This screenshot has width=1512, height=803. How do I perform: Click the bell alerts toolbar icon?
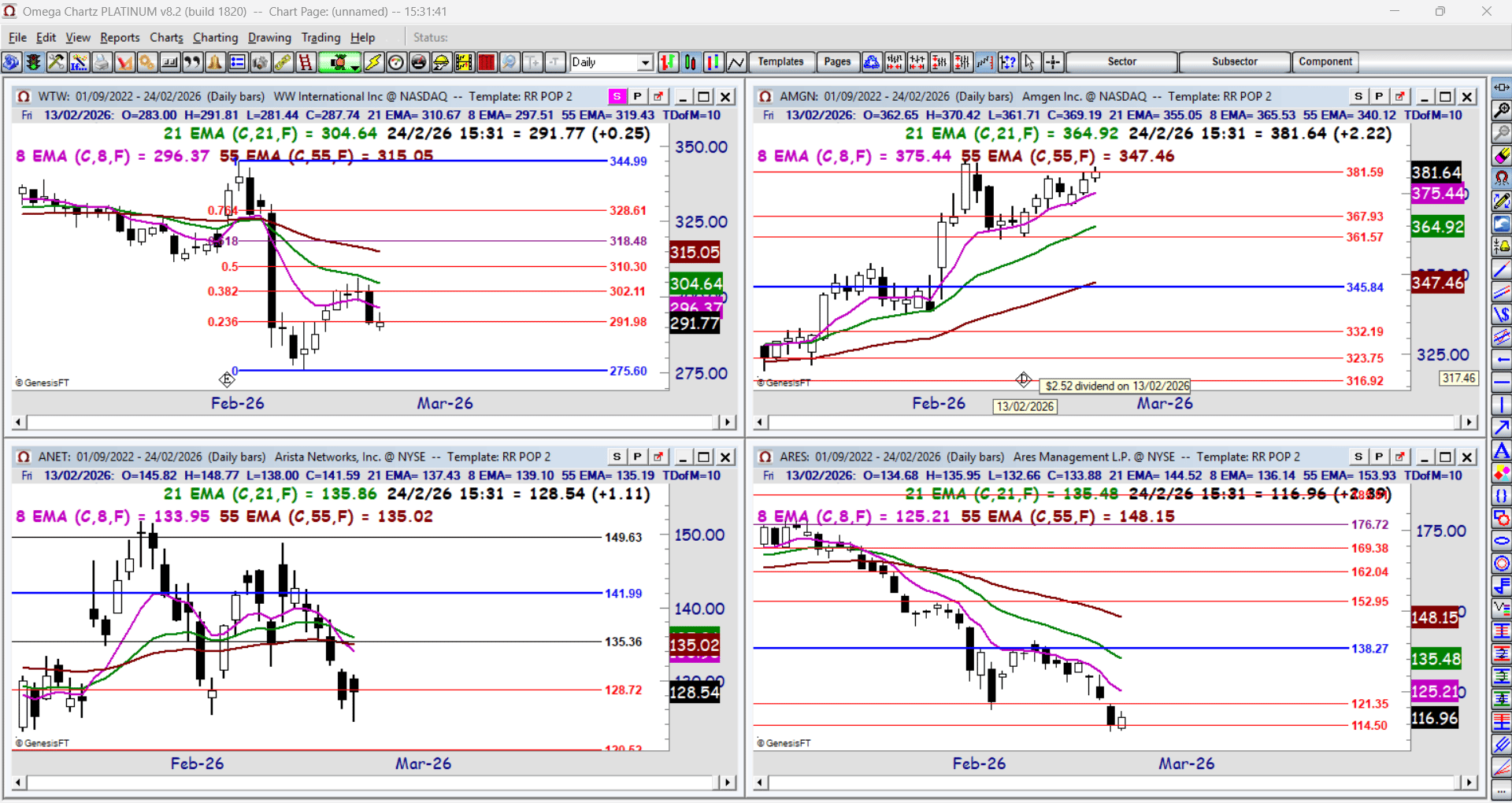(x=215, y=62)
